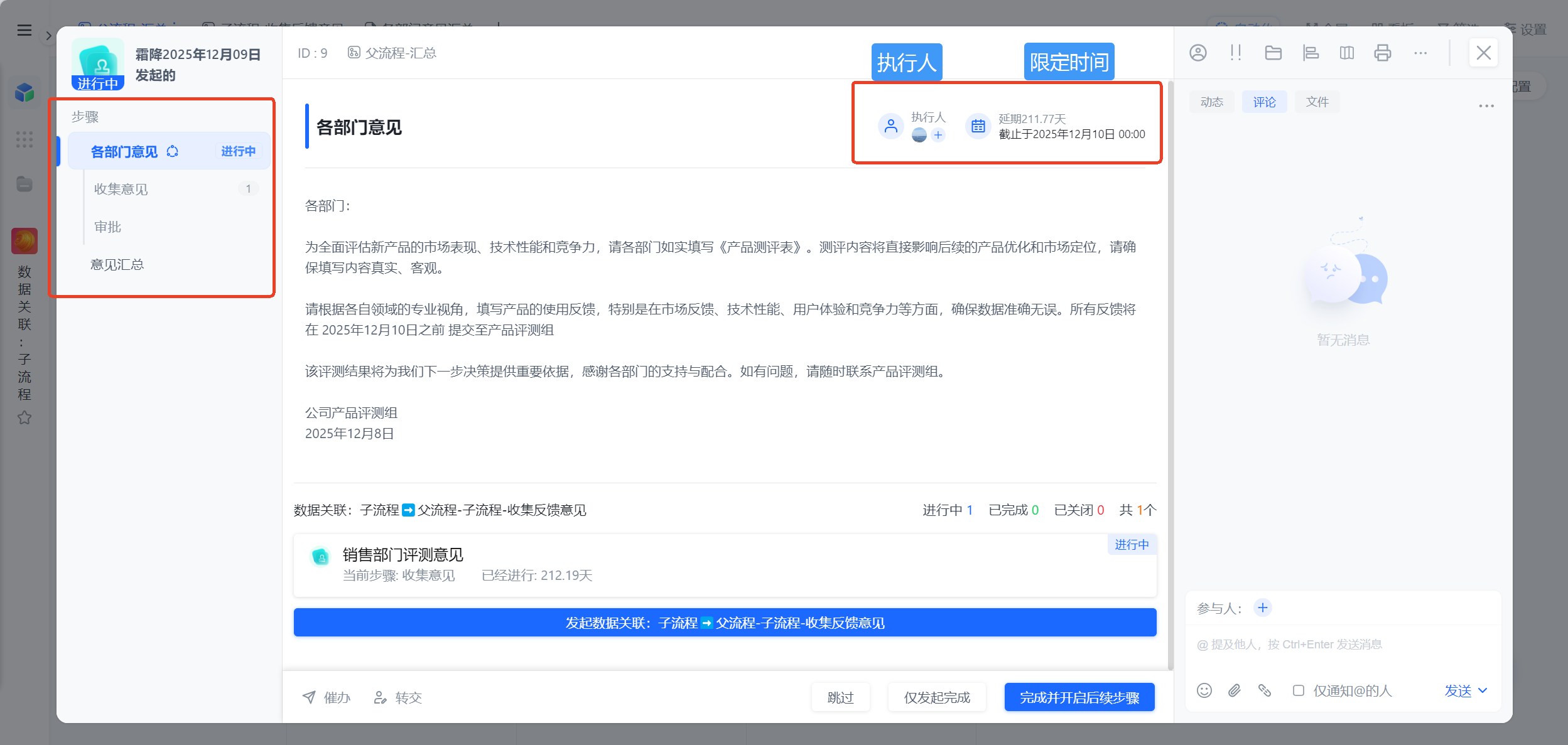Click the link insert icon
Viewport: 1568px width, 745px height.
point(1265,690)
